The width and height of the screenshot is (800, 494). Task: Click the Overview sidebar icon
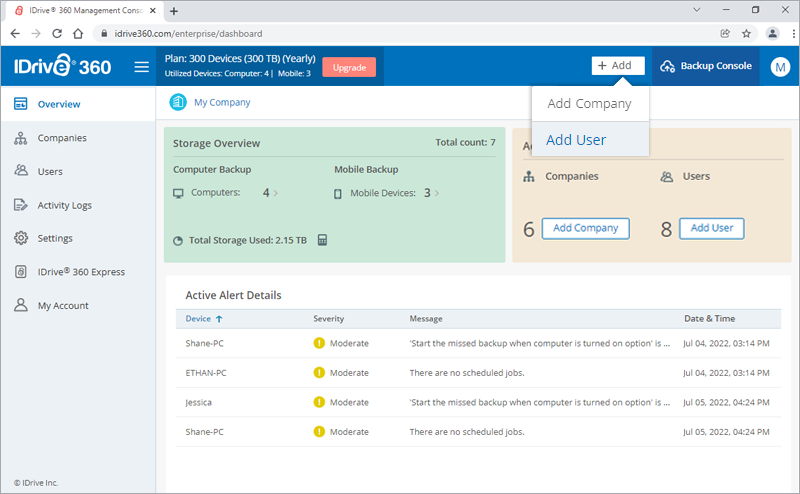tap(20, 104)
